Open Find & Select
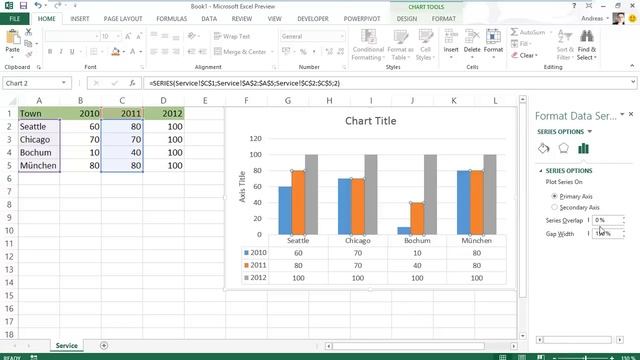Image resolution: width=640 pixels, height=360 pixels. pos(587,45)
